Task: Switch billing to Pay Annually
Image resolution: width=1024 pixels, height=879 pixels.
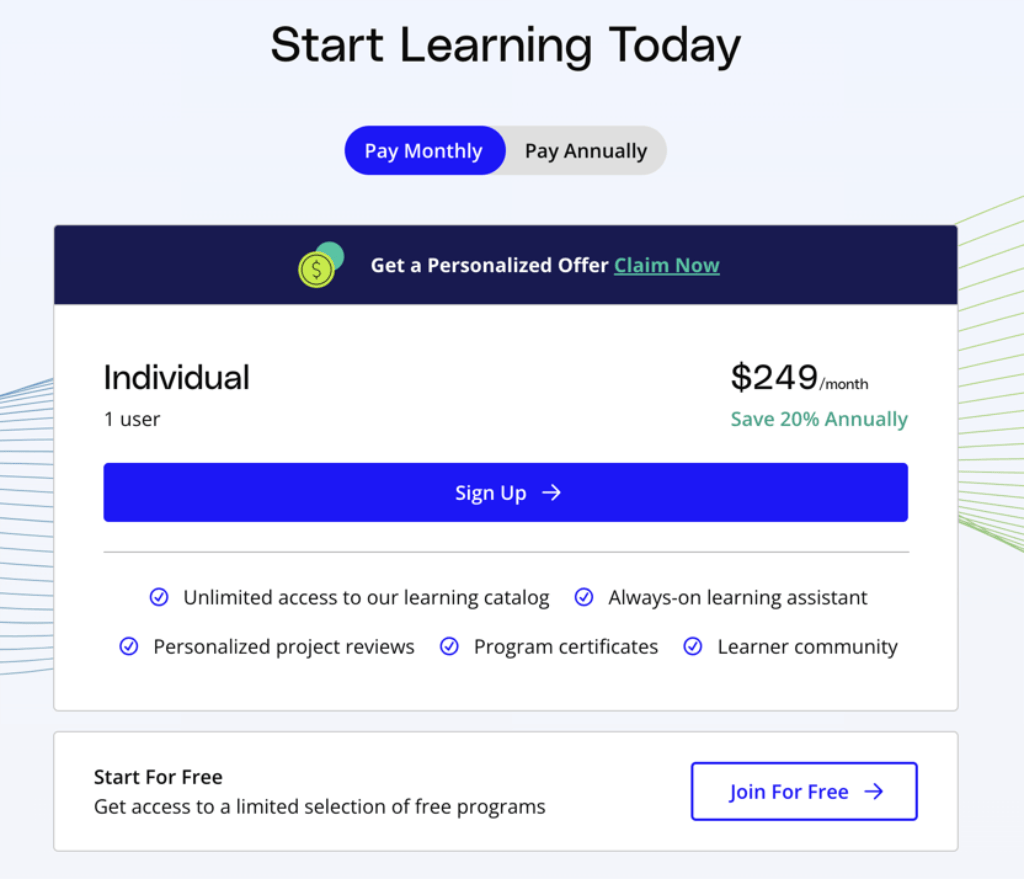Action: coord(585,150)
